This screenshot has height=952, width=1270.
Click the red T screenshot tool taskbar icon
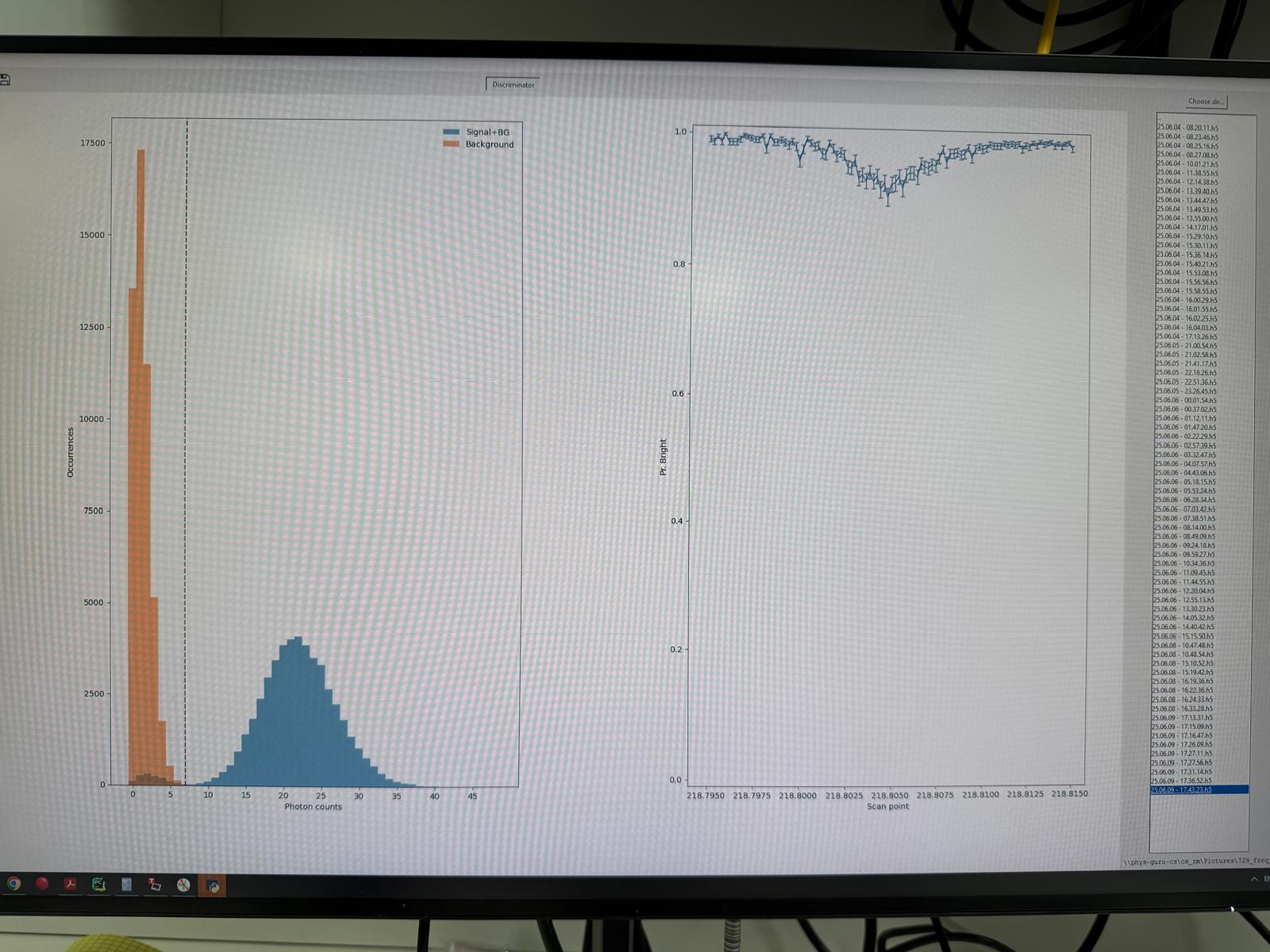pyautogui.click(x=155, y=885)
